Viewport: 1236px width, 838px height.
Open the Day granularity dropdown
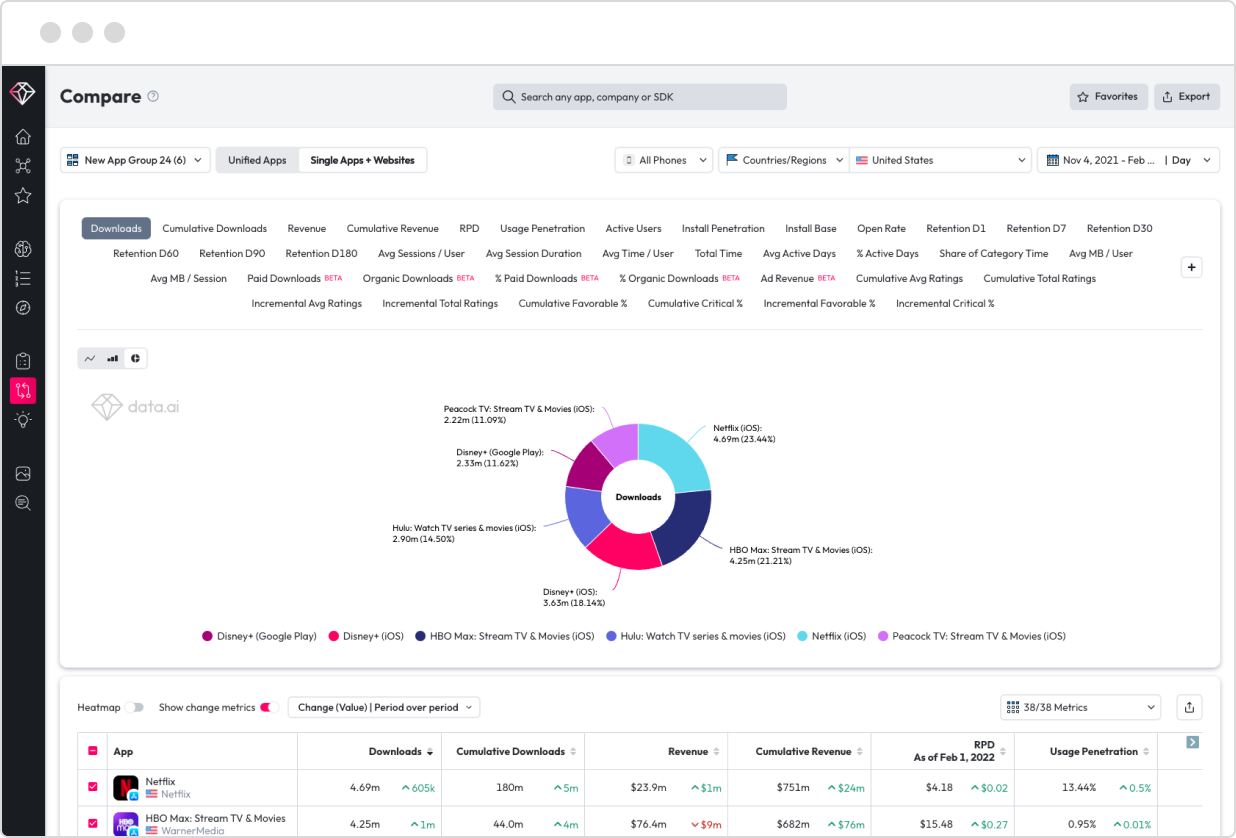pos(1192,160)
